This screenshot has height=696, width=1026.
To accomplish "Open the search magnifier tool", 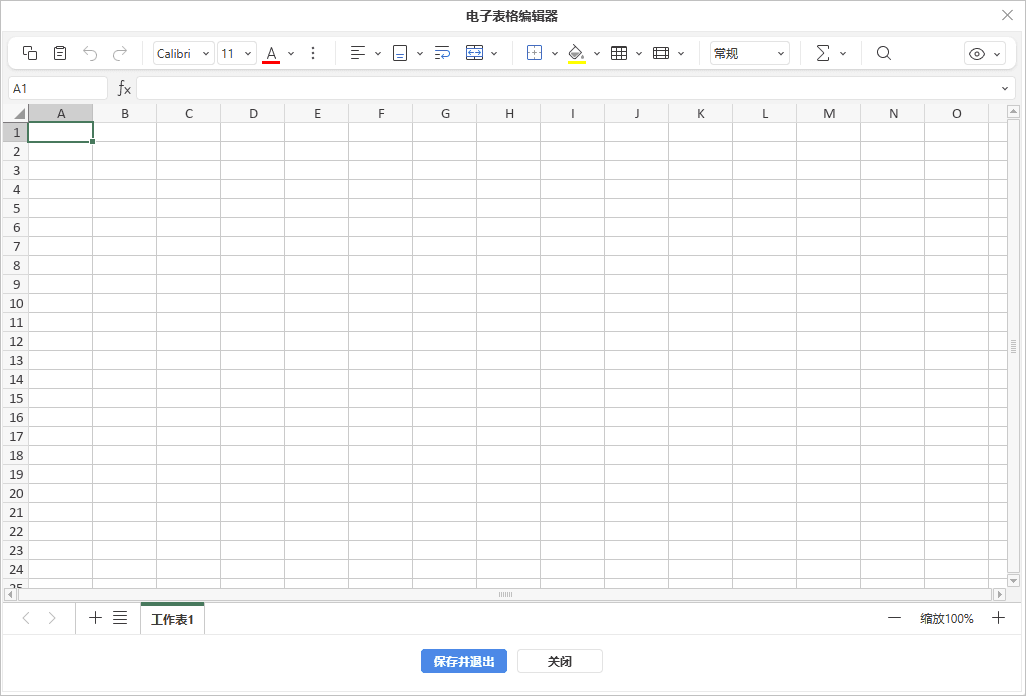I will click(884, 53).
